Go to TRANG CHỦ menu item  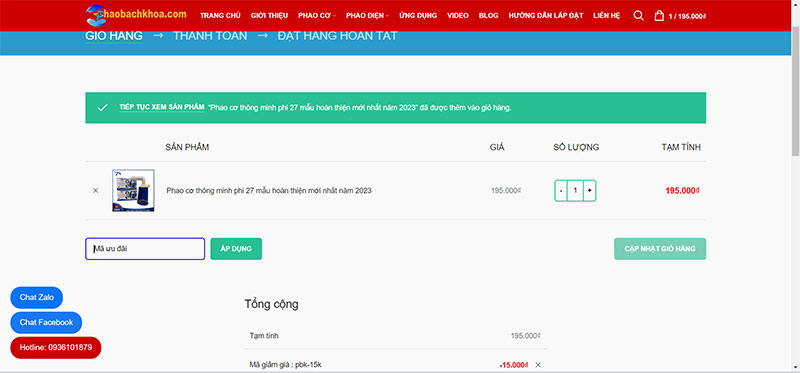220,15
